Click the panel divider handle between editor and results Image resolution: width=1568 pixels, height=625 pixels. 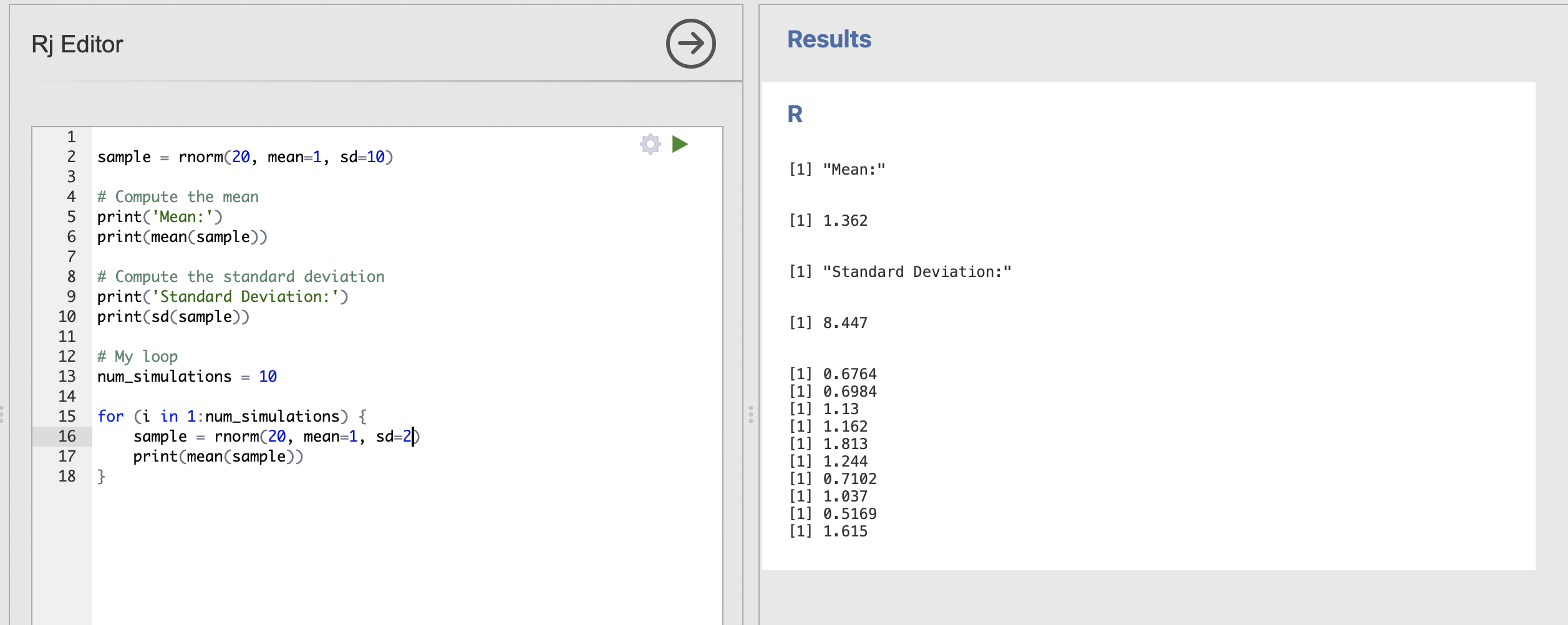(x=751, y=414)
